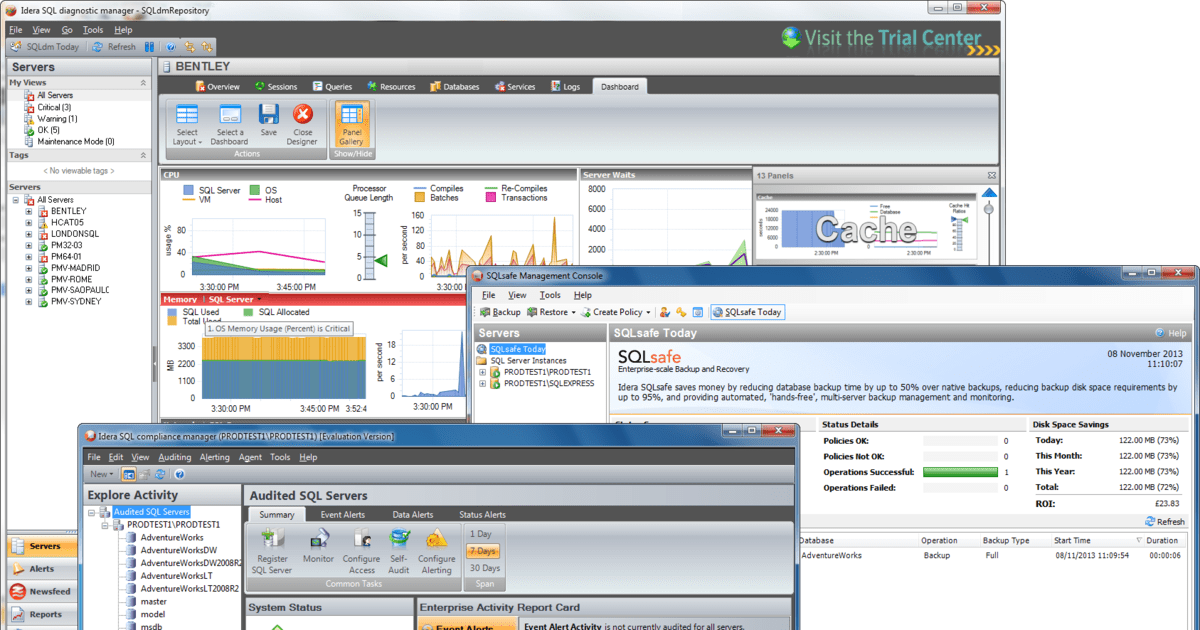Click SQLdm Today toolbar button in diagnostic manager
This screenshot has height=630, width=1200.
[46, 46]
